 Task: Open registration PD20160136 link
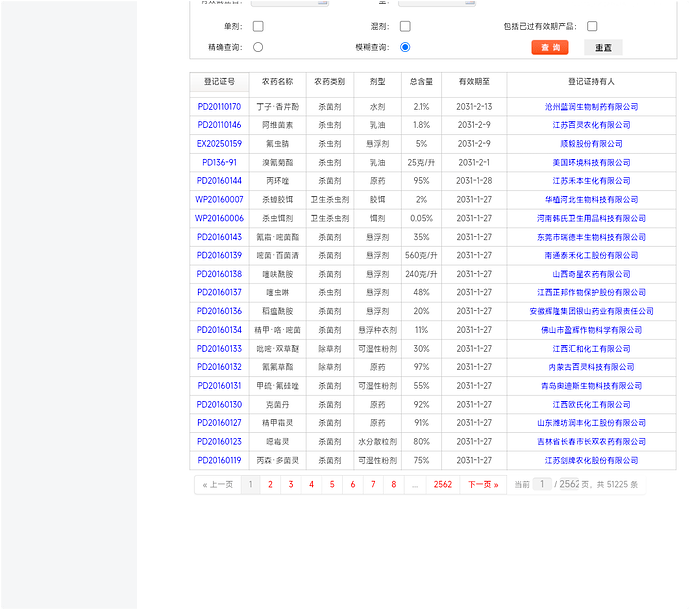(x=219, y=311)
